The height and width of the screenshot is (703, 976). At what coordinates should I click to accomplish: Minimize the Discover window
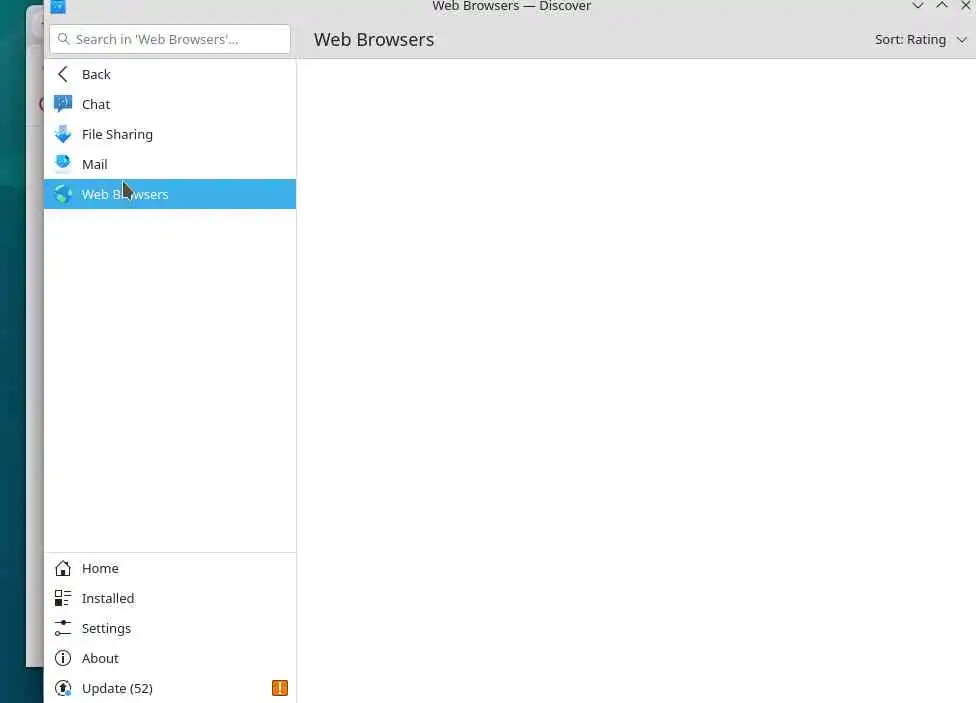click(x=917, y=5)
